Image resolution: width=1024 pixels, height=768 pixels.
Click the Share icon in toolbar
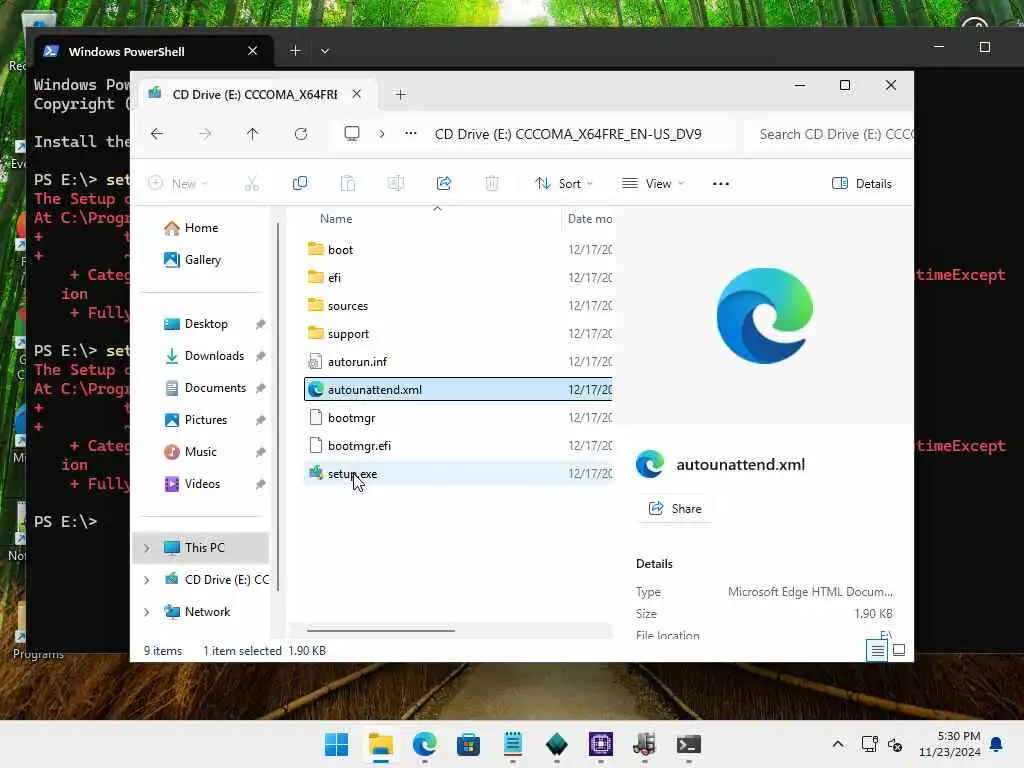[444, 184]
